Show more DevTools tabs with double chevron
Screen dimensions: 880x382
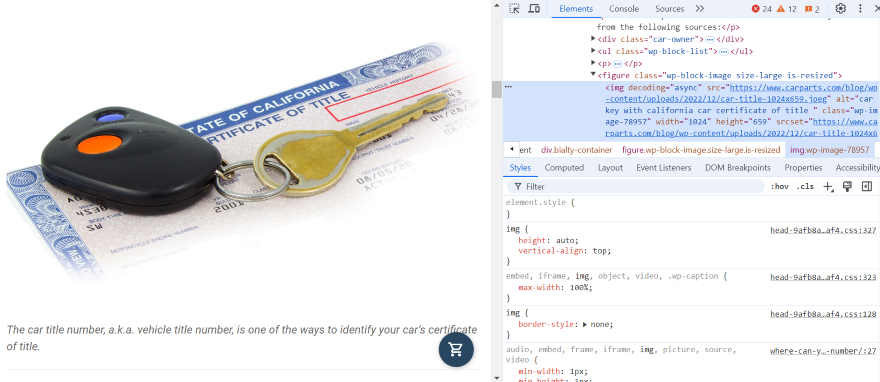click(699, 8)
